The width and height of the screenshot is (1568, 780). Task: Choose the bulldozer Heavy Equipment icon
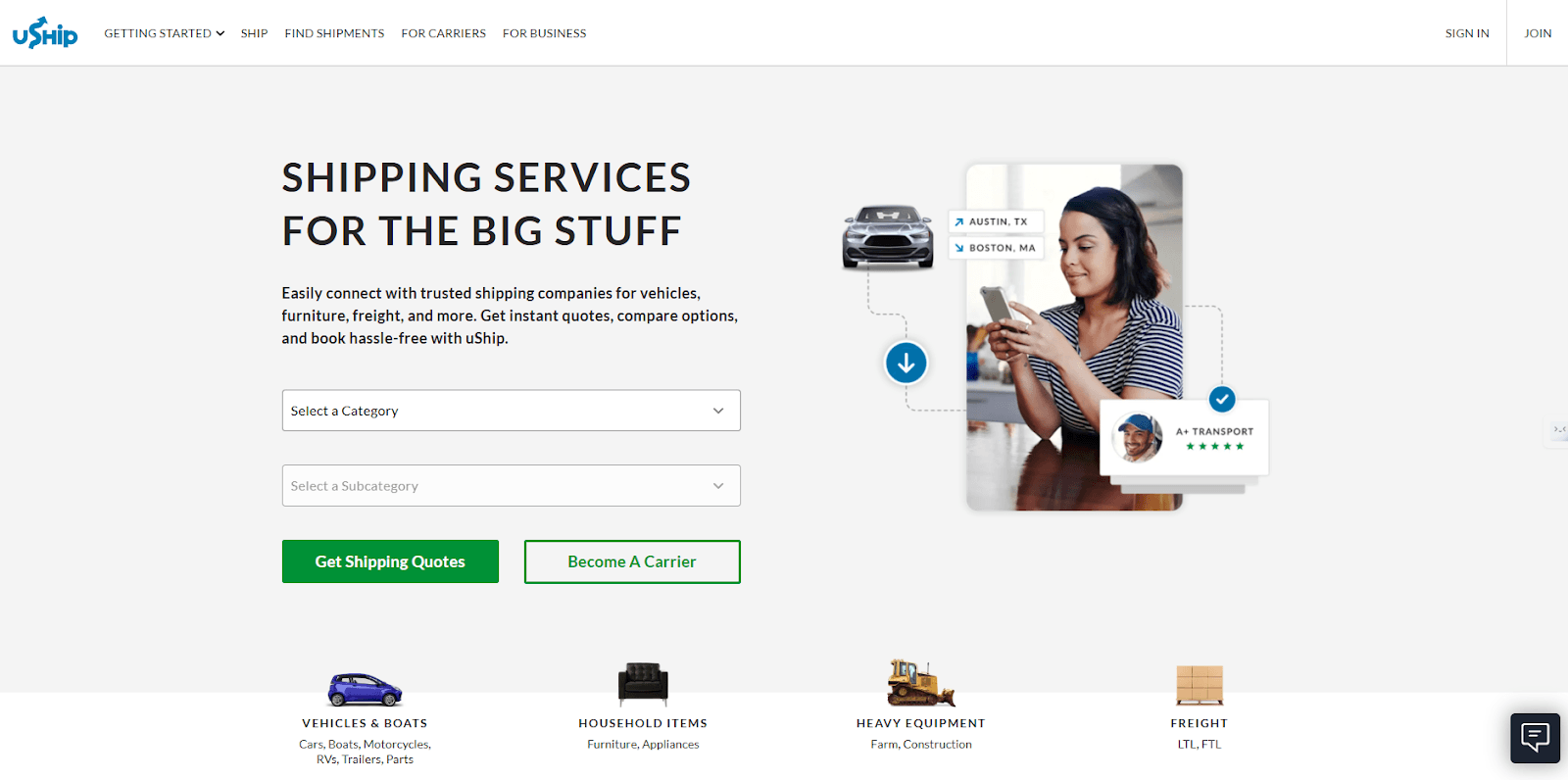point(920,683)
